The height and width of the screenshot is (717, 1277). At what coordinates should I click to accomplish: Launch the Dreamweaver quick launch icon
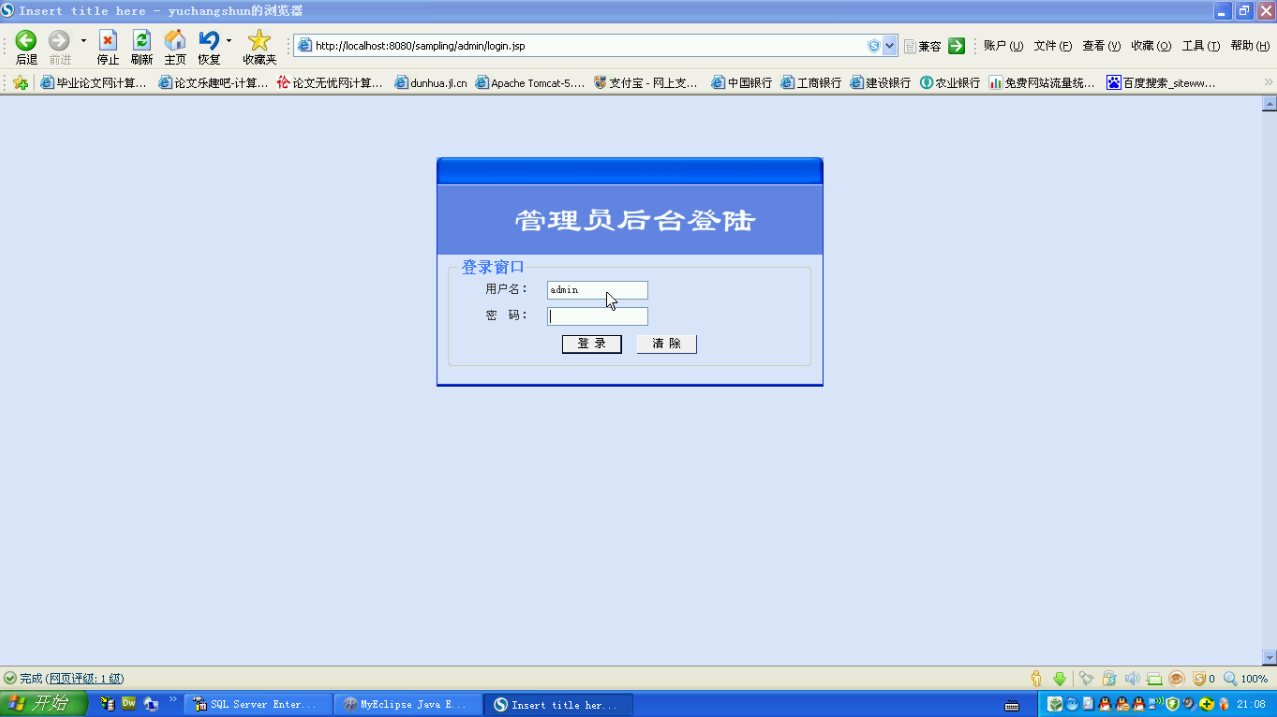pyautogui.click(x=129, y=704)
